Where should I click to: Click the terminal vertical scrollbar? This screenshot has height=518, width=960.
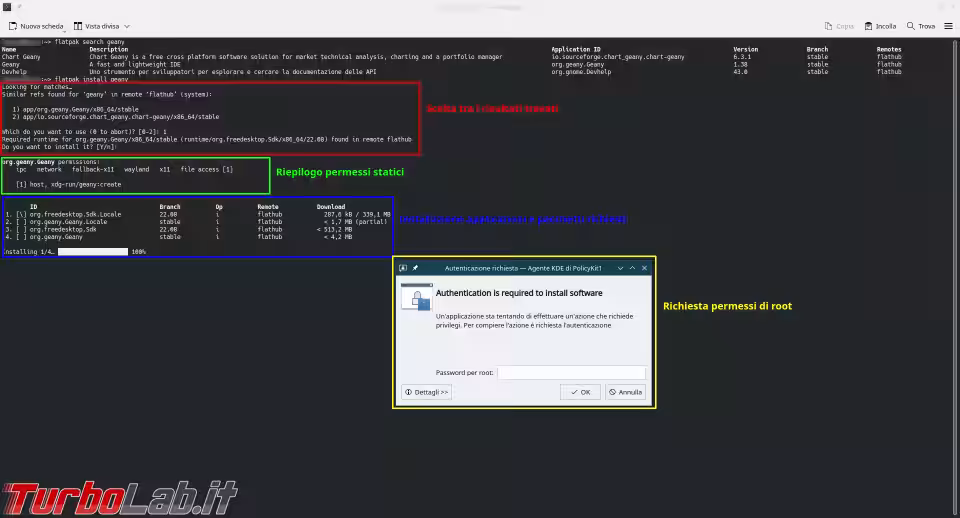click(956, 276)
